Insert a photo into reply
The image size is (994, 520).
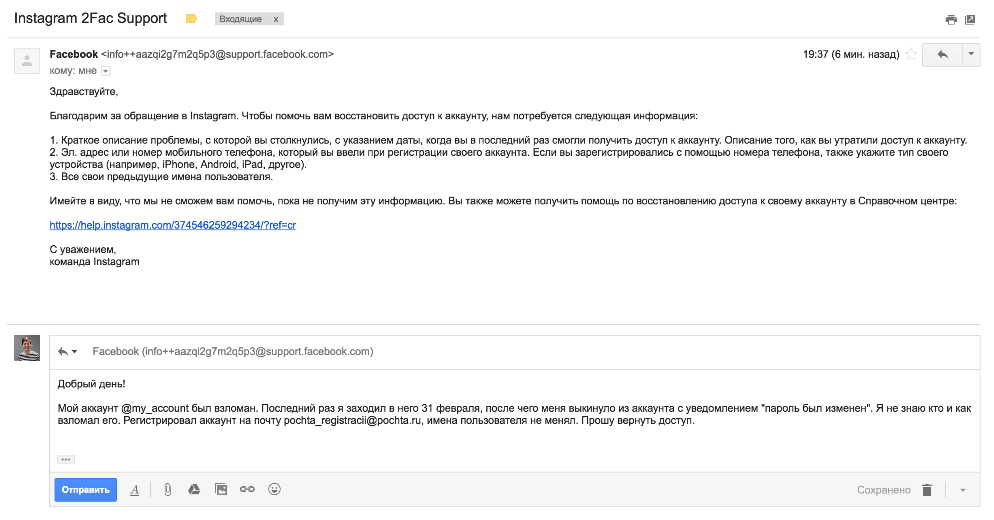point(221,489)
